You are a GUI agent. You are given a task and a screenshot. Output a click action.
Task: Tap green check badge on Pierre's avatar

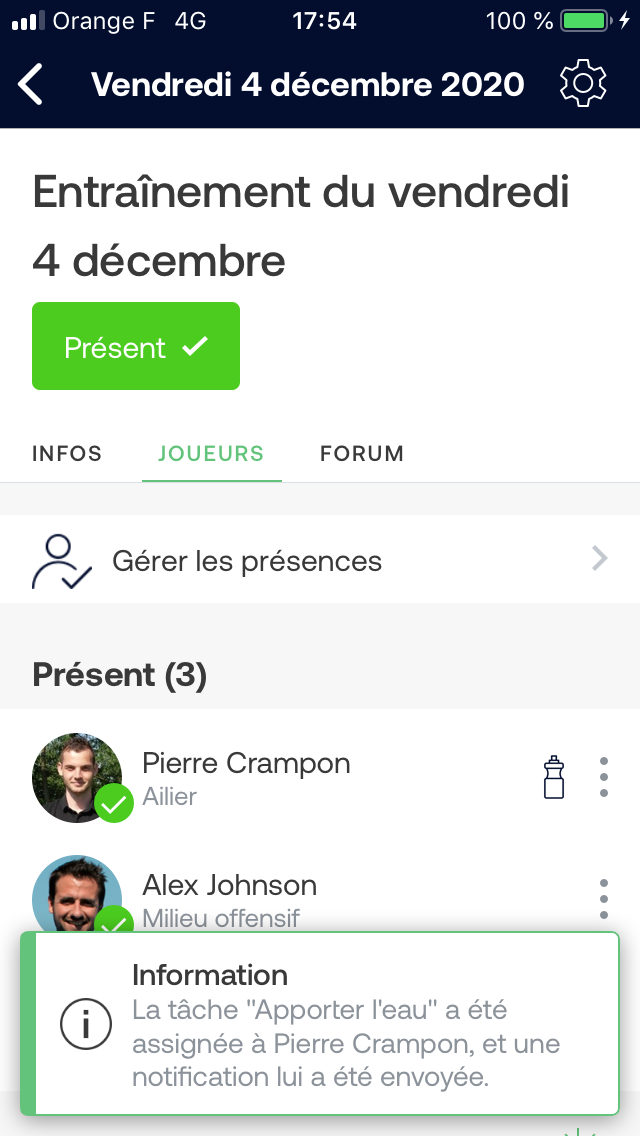tap(114, 803)
